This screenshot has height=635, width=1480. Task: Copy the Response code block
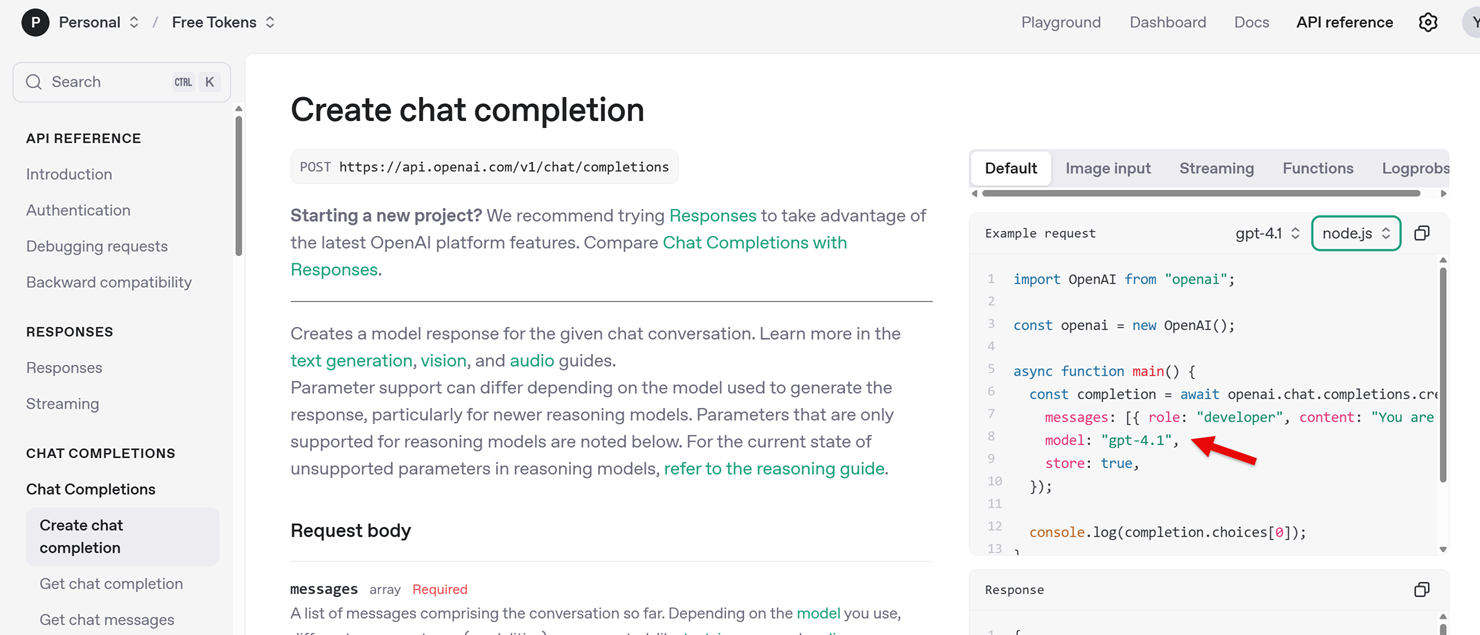coord(1422,590)
